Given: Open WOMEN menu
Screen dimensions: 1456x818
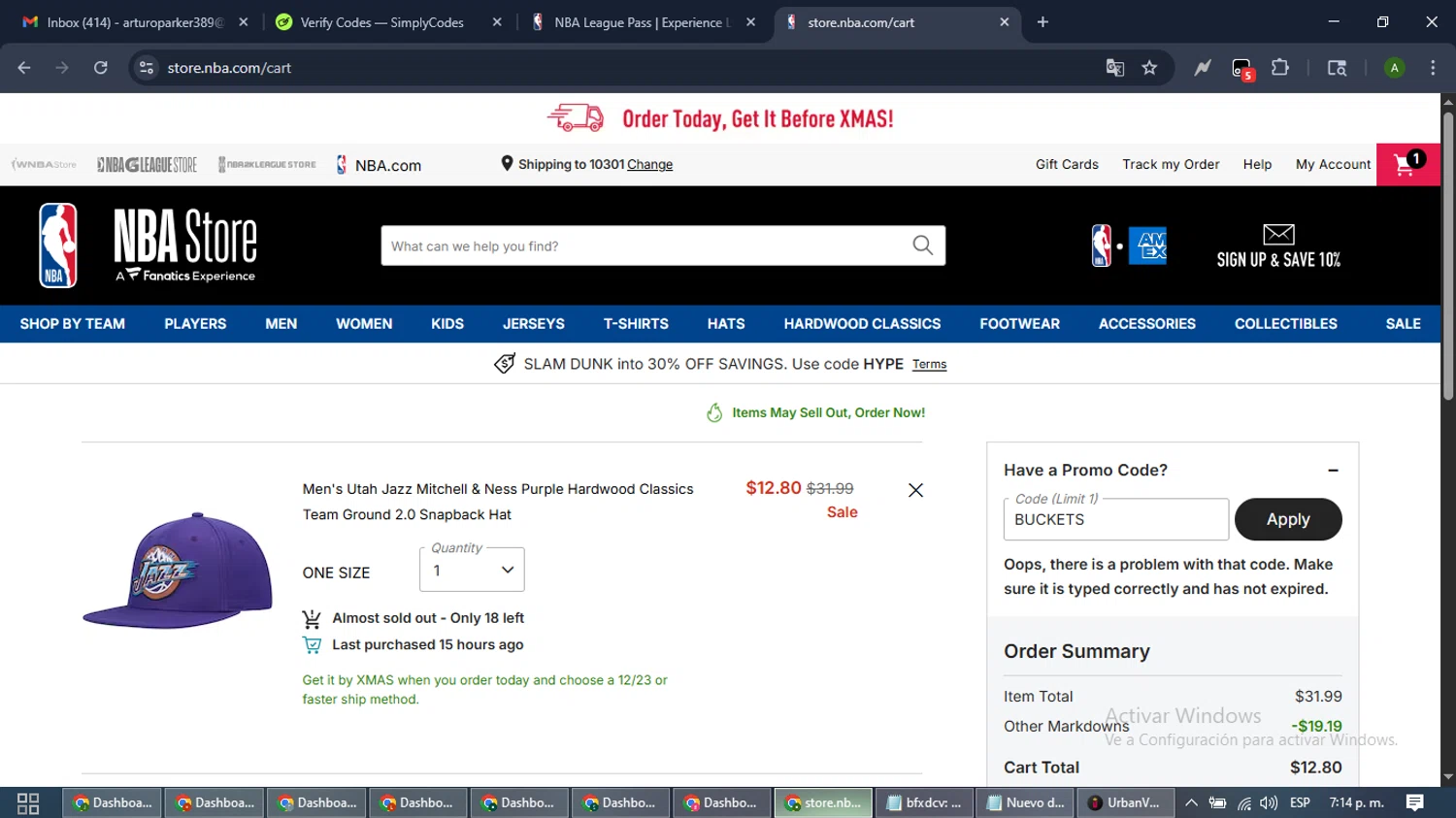Looking at the screenshot, I should pyautogui.click(x=364, y=324).
